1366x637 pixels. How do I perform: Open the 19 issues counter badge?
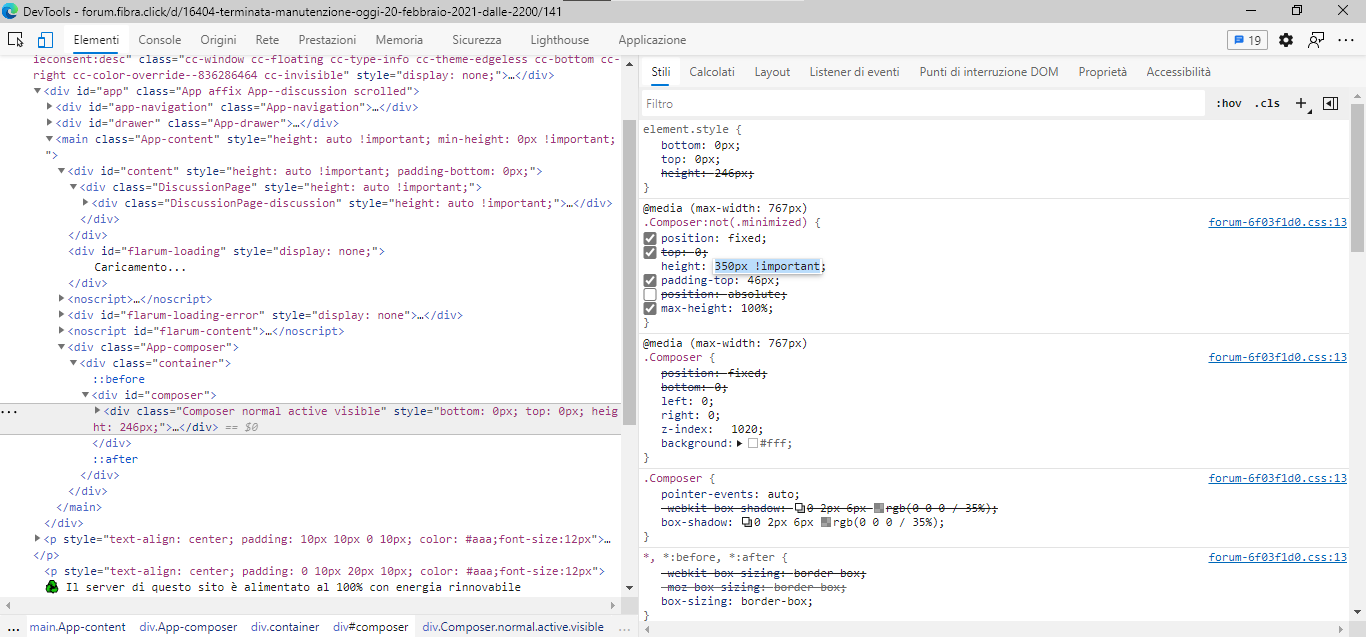[1247, 40]
